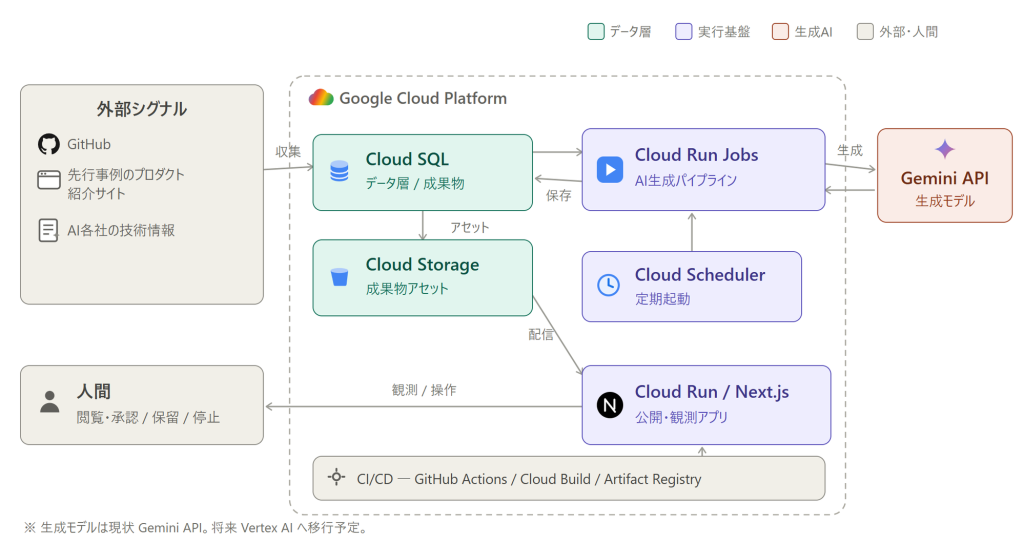Click the 外部シグナル panel heading
Image resolution: width=1024 pixels, height=544 pixels.
(142, 108)
